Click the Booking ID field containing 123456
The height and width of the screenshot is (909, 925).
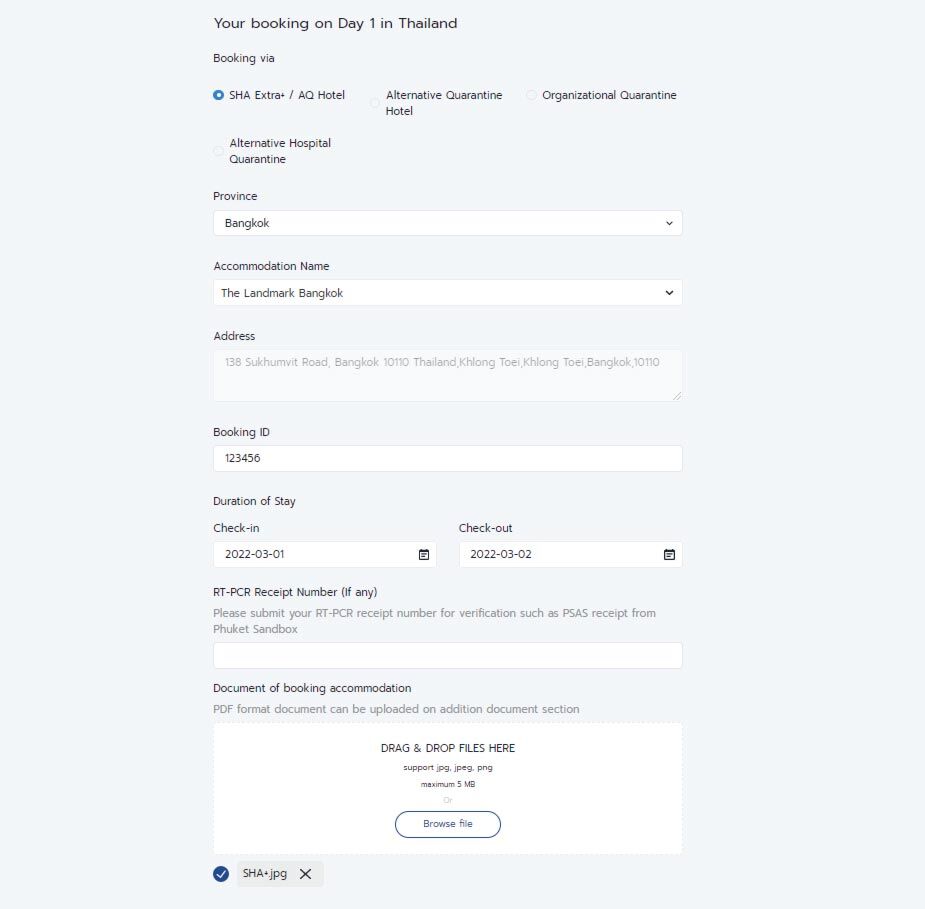pos(447,458)
